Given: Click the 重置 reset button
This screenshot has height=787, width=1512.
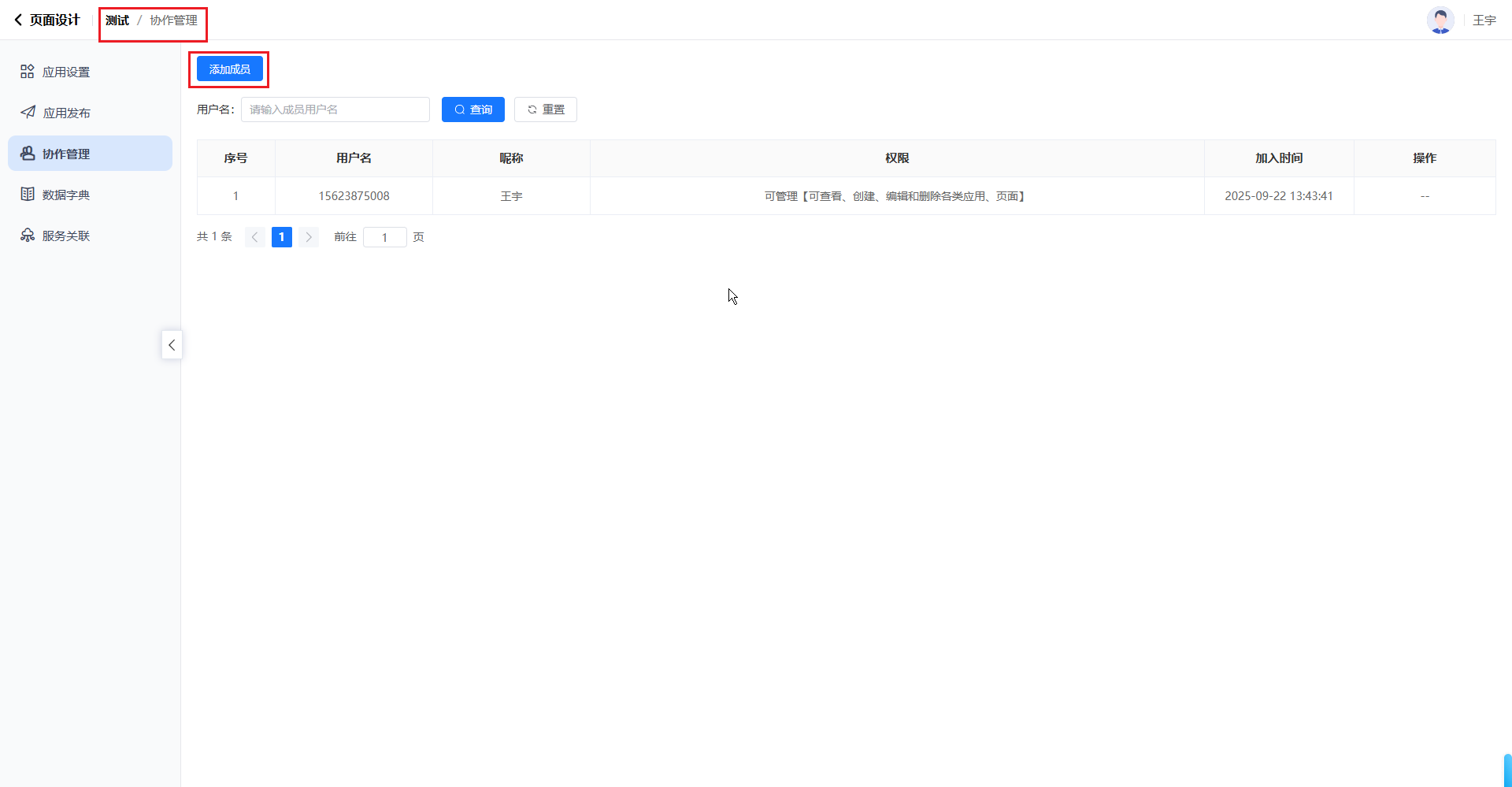Looking at the screenshot, I should (x=546, y=110).
